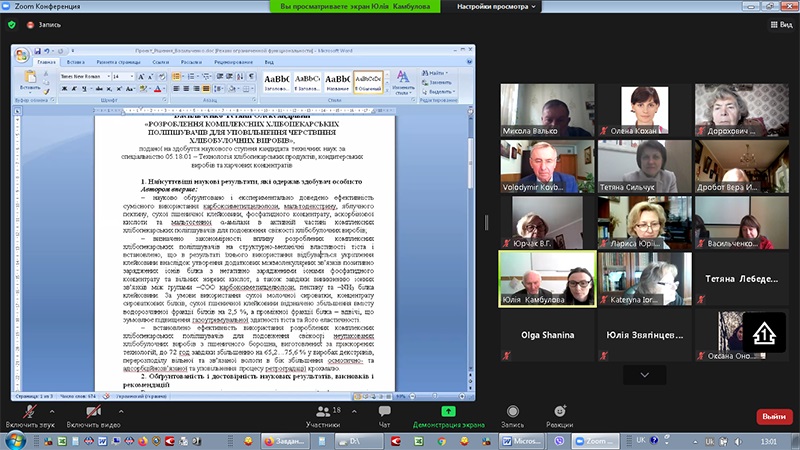Select Volodymir Kovb... participant video
This screenshot has width=800, height=450.
pos(547,166)
